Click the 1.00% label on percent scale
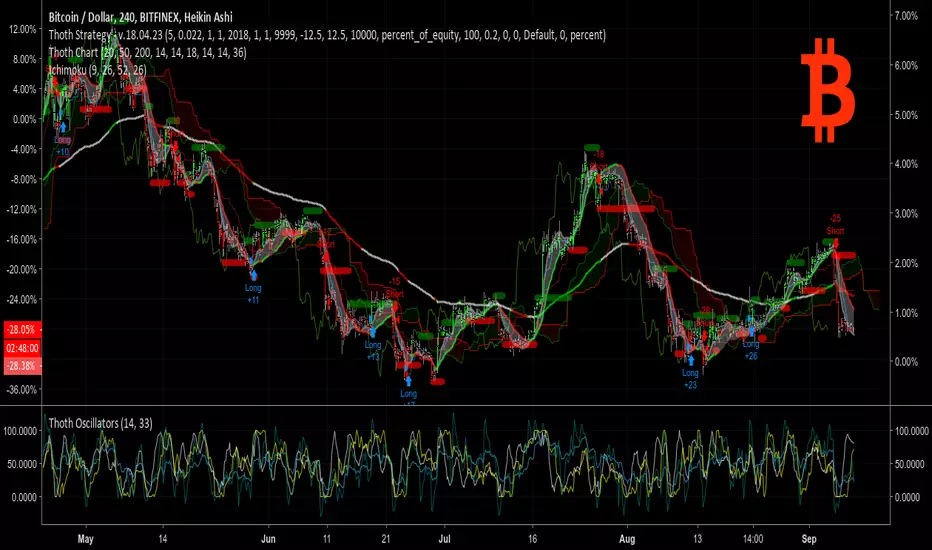This screenshot has width=932, height=550. tap(906, 312)
